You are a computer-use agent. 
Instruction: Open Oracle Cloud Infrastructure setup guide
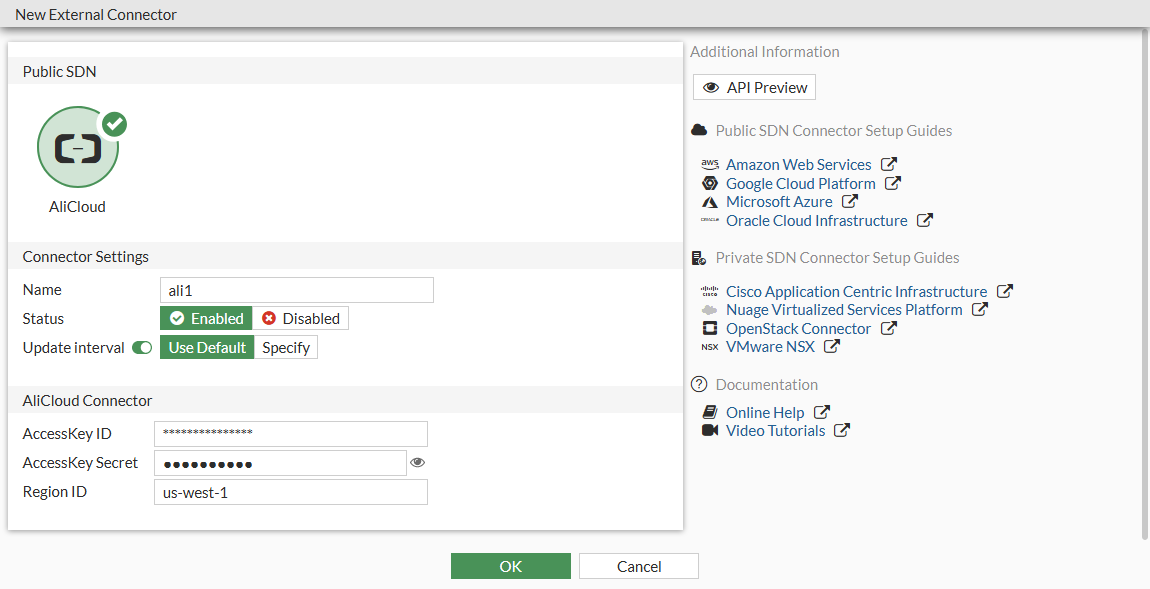pyautogui.click(x=816, y=221)
